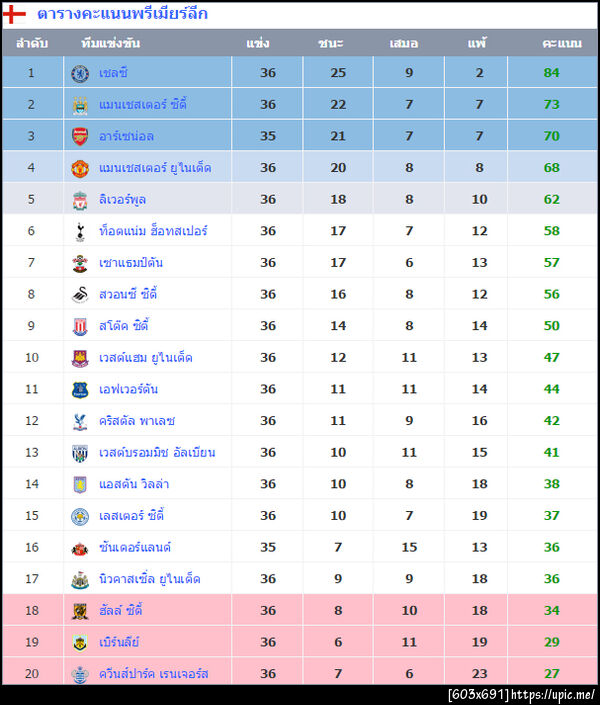Click the Crystal Palace crest icon
Screen dimensions: 600x705
(80, 421)
